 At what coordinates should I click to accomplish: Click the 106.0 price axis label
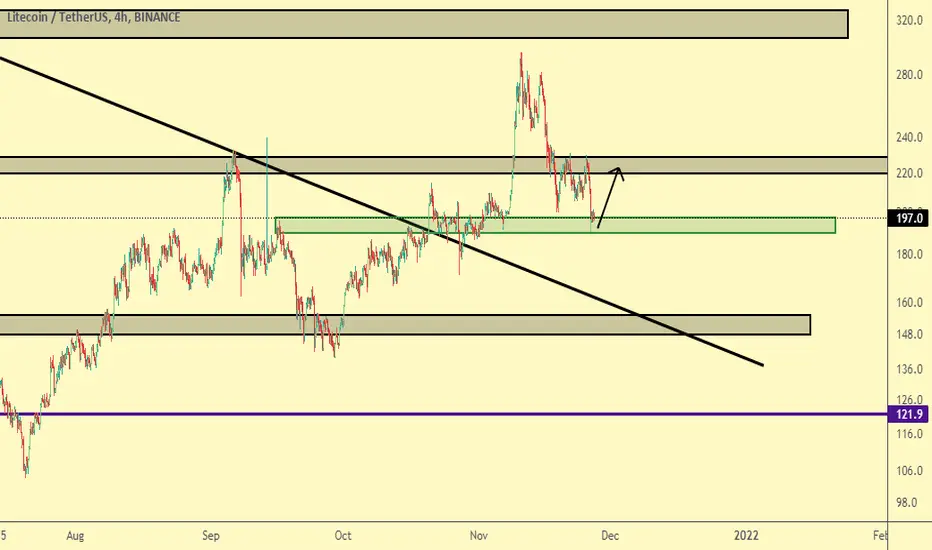(909, 471)
